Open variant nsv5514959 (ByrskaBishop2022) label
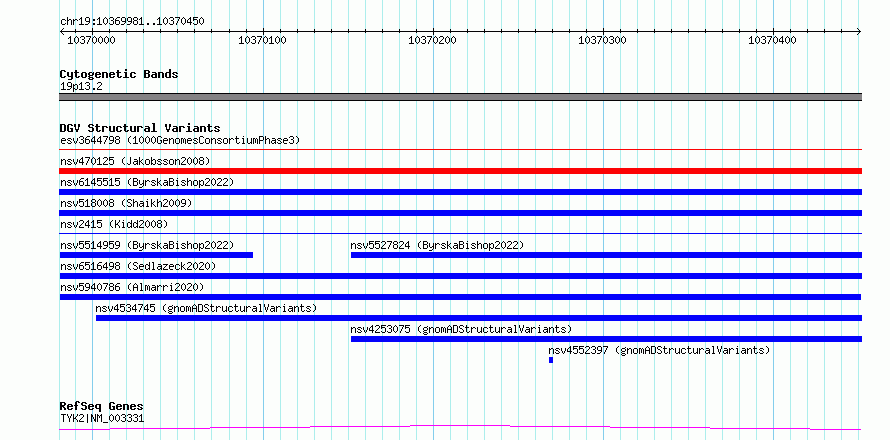Viewport: 890px width, 440px height. tap(147, 245)
